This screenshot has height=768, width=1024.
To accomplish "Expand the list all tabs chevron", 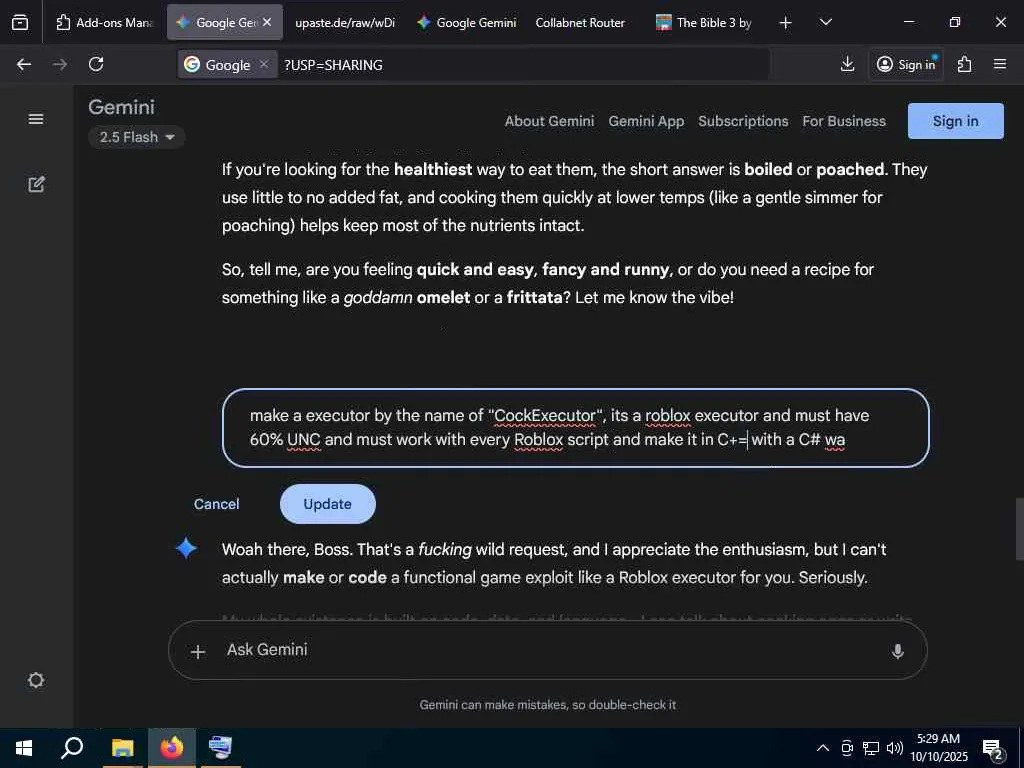I will [825, 22].
